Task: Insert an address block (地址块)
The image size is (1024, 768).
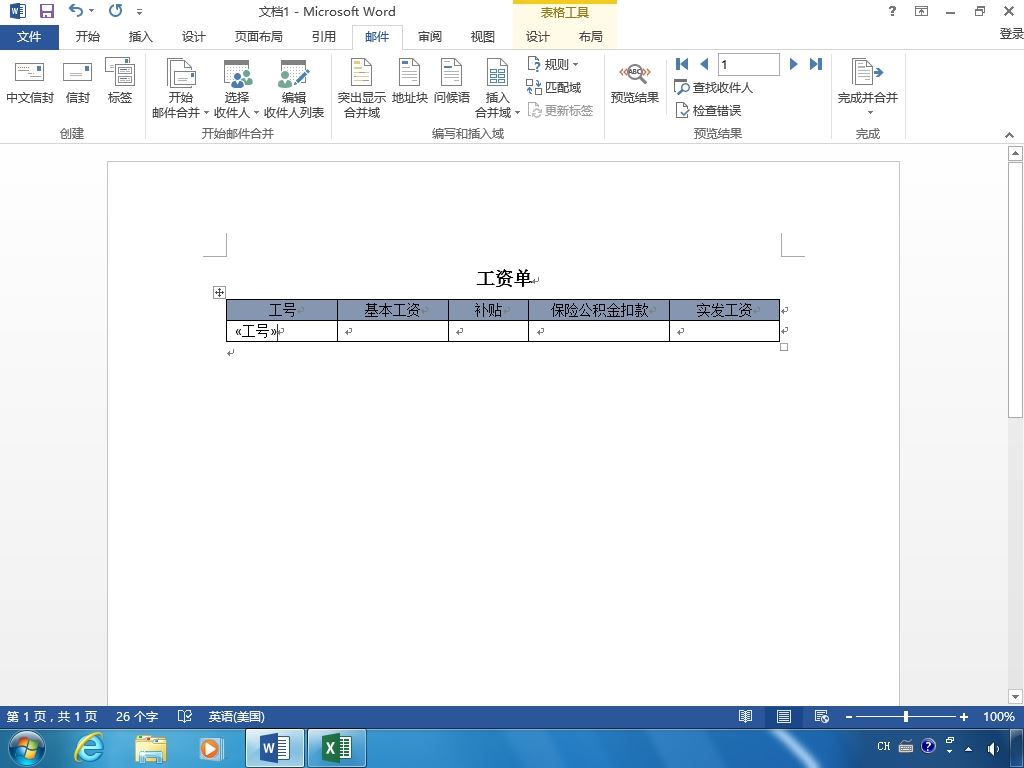Action: pos(409,83)
